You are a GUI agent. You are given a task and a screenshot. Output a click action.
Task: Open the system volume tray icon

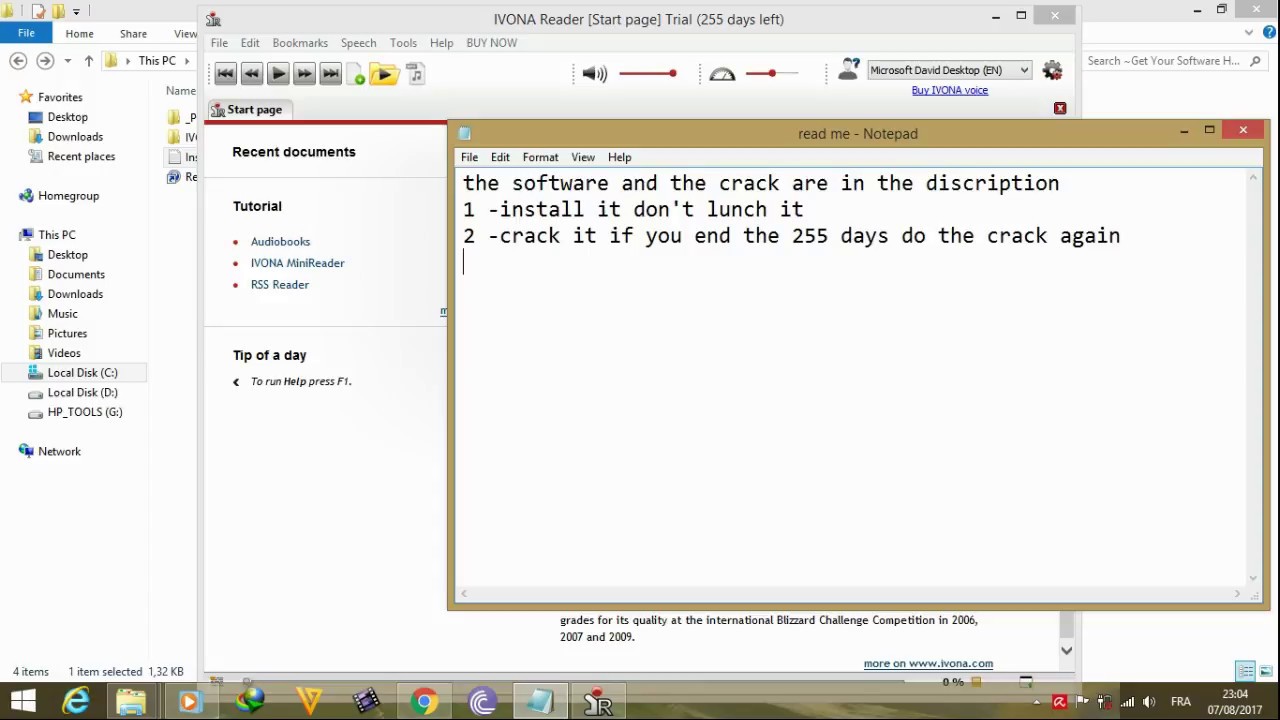[1149, 702]
